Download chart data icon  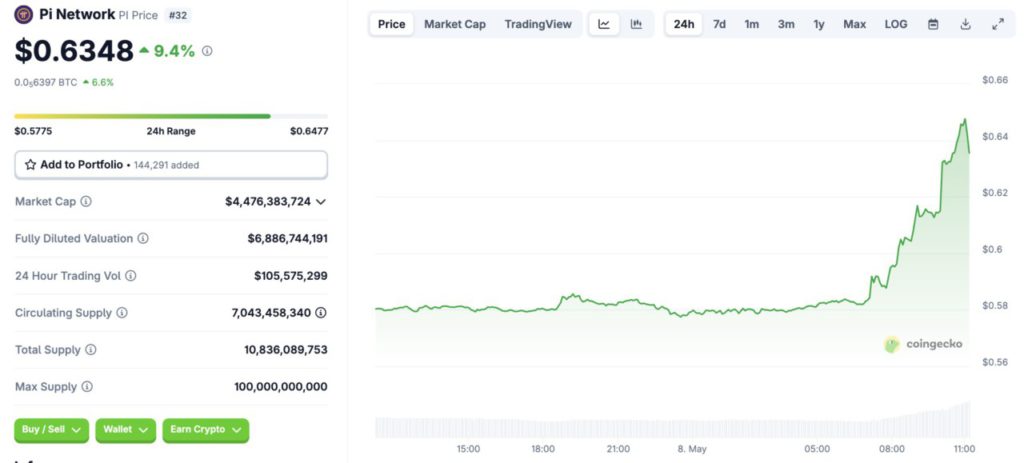click(x=965, y=24)
